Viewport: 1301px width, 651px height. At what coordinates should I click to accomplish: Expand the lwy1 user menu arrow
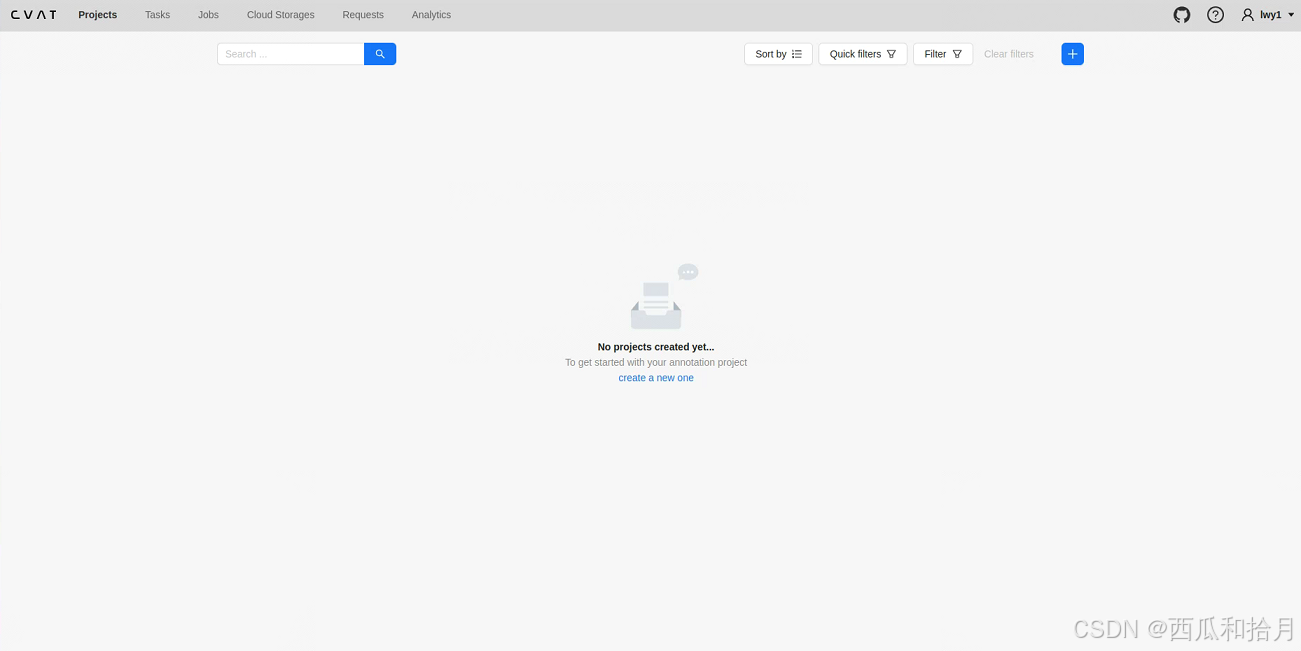click(x=1291, y=15)
